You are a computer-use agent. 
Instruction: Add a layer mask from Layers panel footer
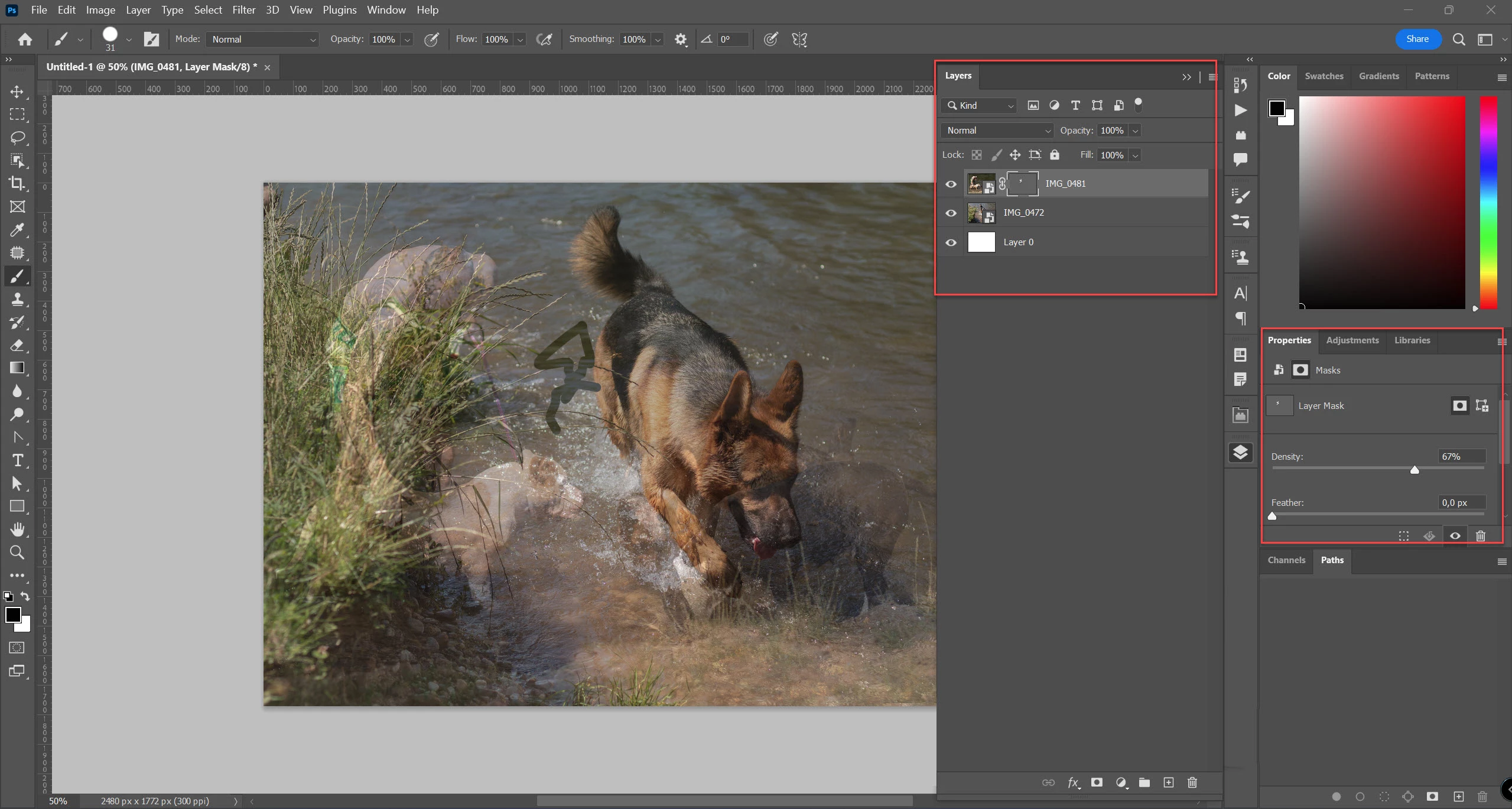(1097, 782)
